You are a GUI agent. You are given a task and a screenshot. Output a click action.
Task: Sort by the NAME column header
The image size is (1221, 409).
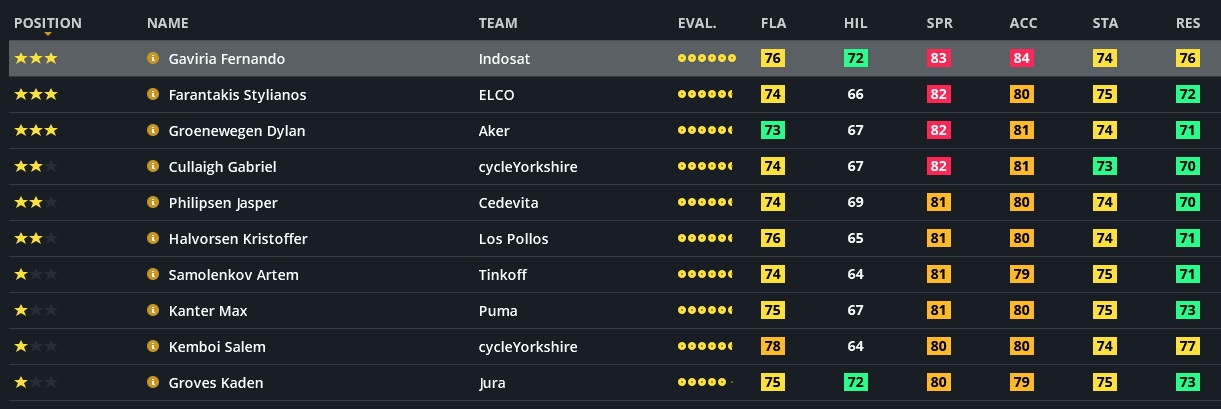click(167, 23)
